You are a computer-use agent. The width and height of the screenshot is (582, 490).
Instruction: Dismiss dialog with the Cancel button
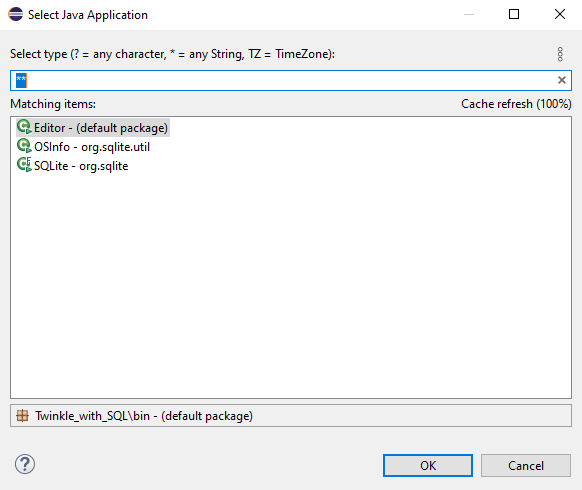(526, 466)
